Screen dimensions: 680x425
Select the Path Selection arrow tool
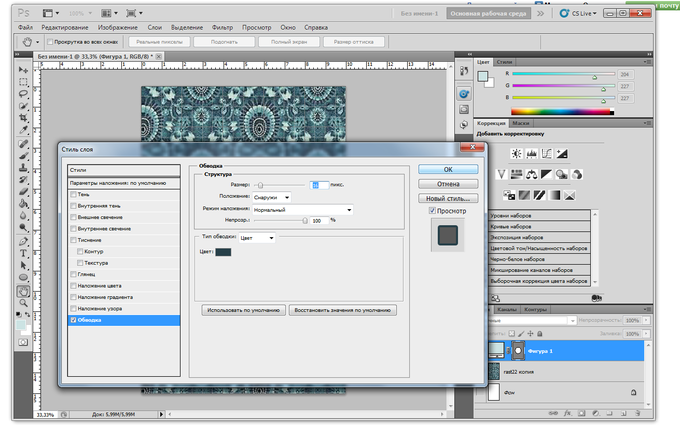click(x=23, y=265)
